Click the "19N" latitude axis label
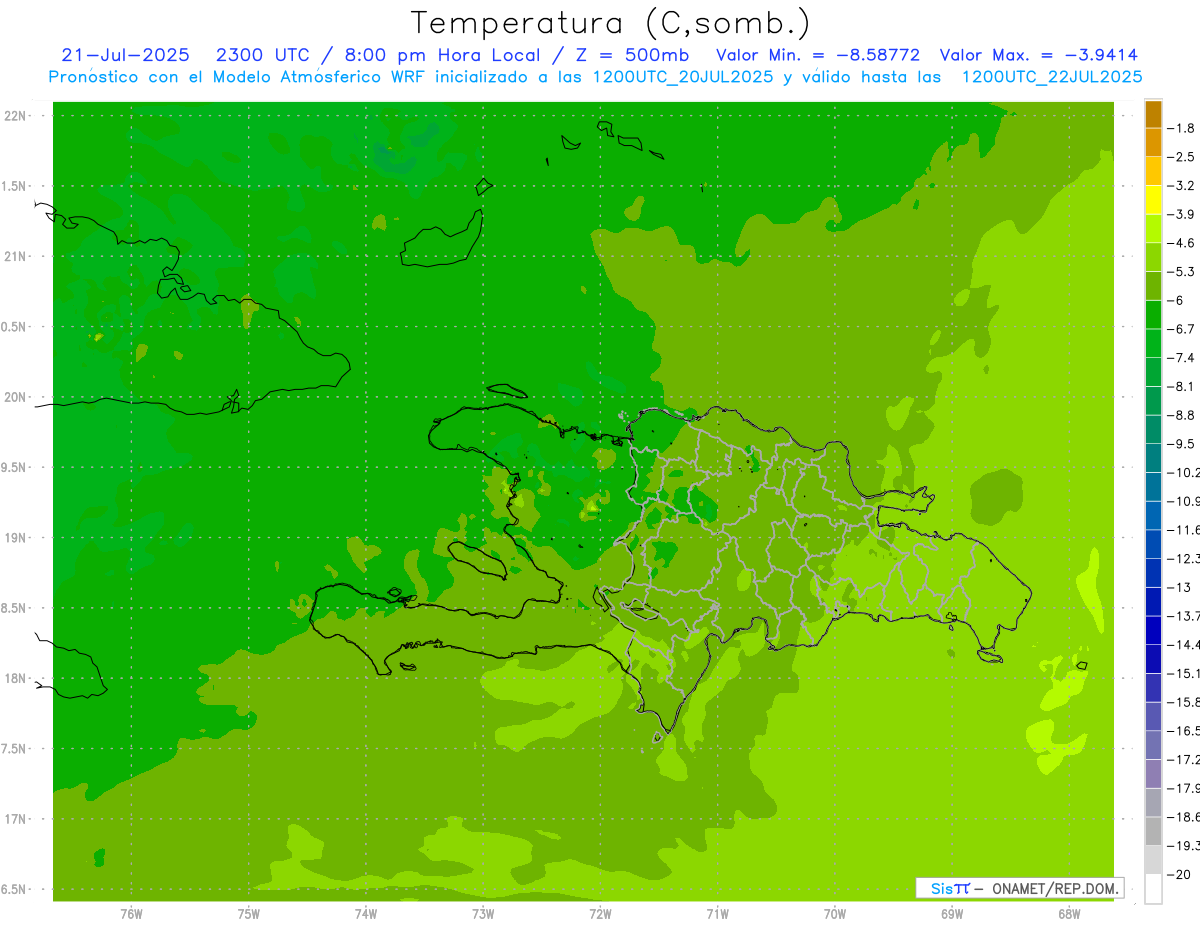Viewport: 1200px width, 927px height. pyautogui.click(x=15, y=538)
